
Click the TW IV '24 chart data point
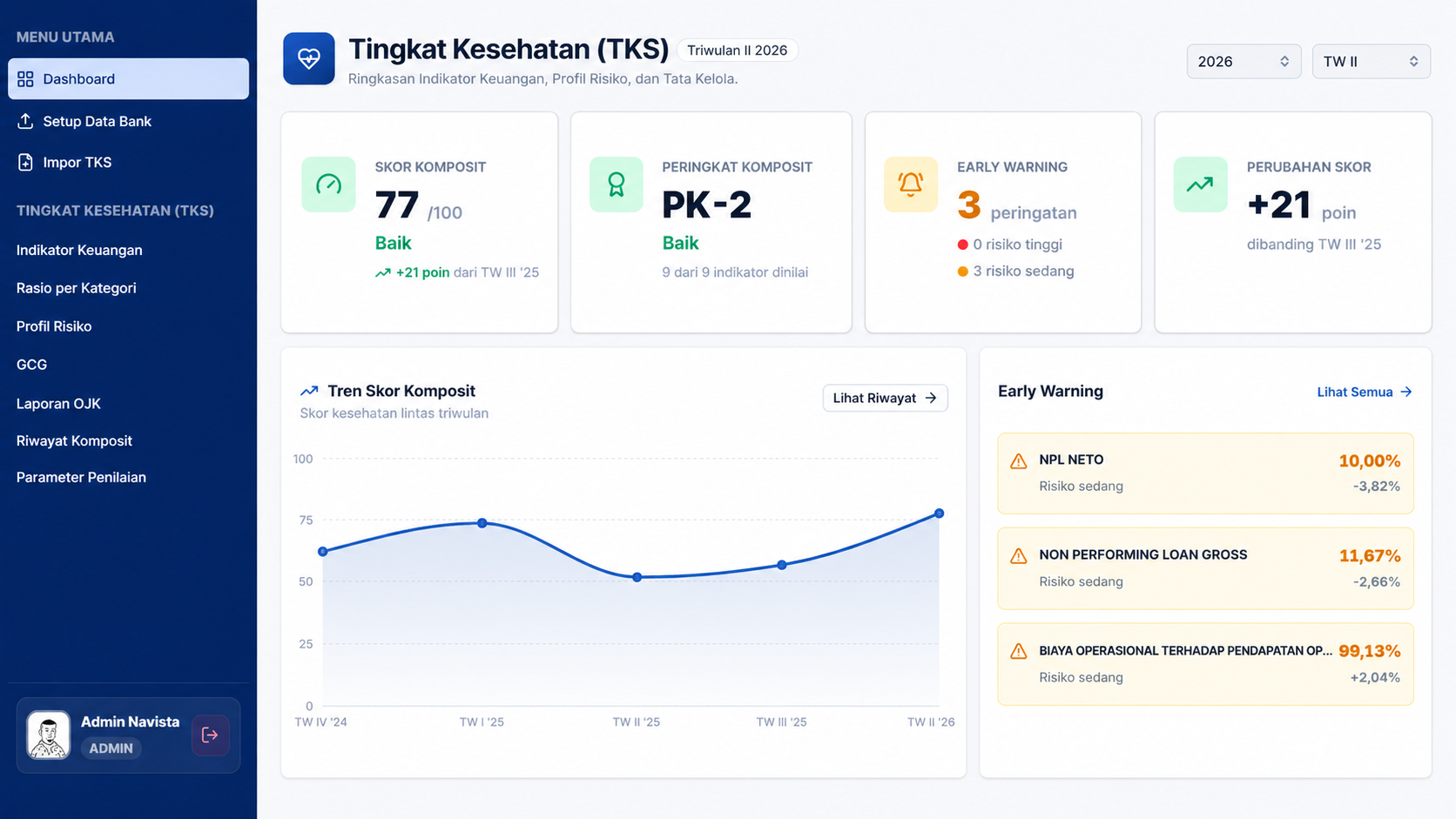(323, 552)
